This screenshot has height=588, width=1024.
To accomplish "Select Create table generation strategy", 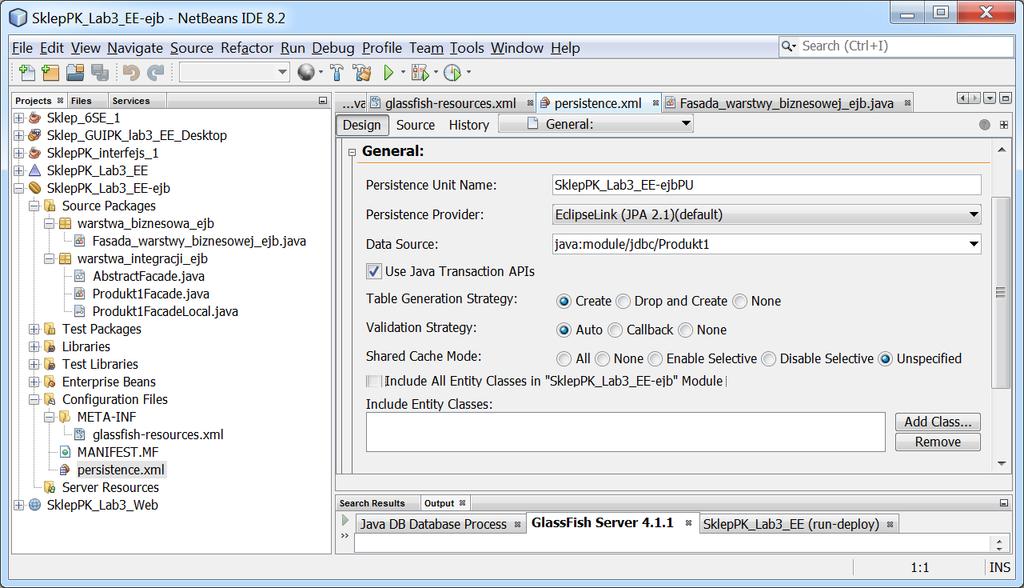I will [x=564, y=301].
